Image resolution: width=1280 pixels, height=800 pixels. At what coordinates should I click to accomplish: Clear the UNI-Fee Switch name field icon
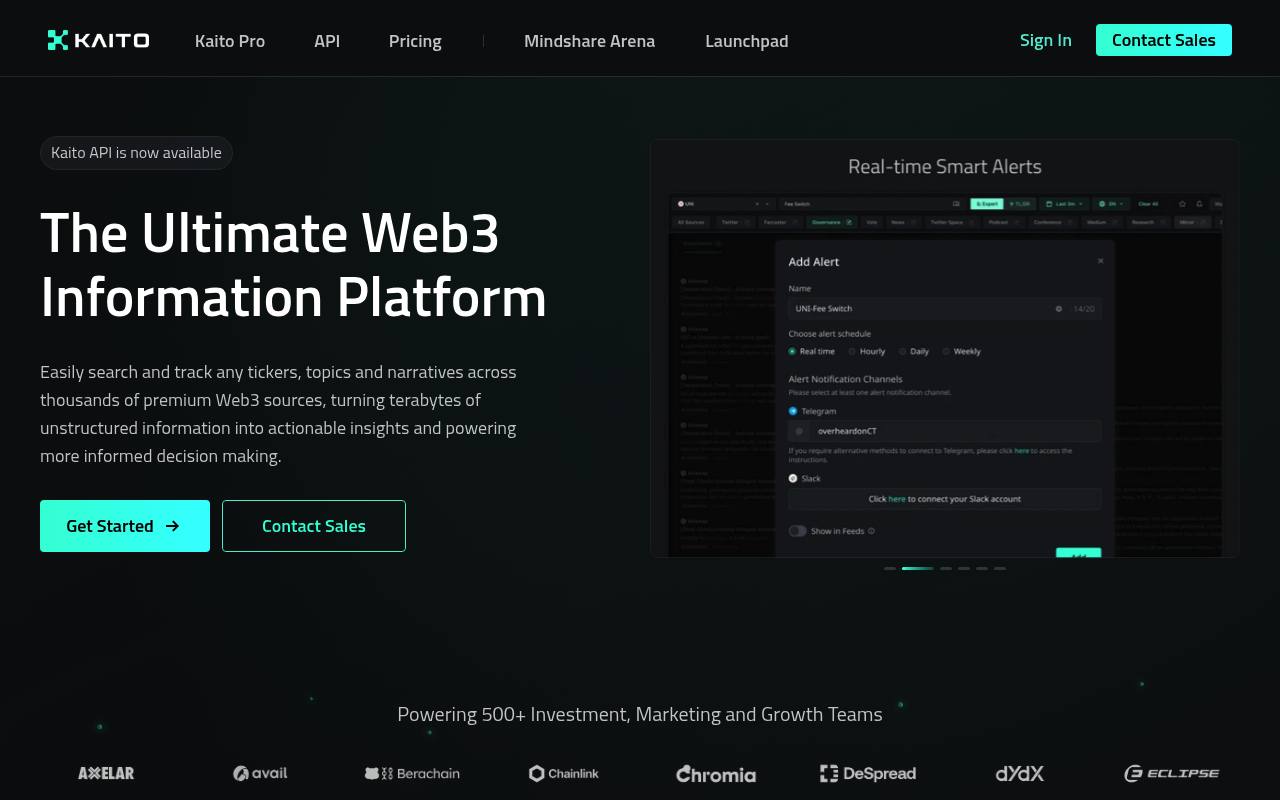coord(1059,309)
